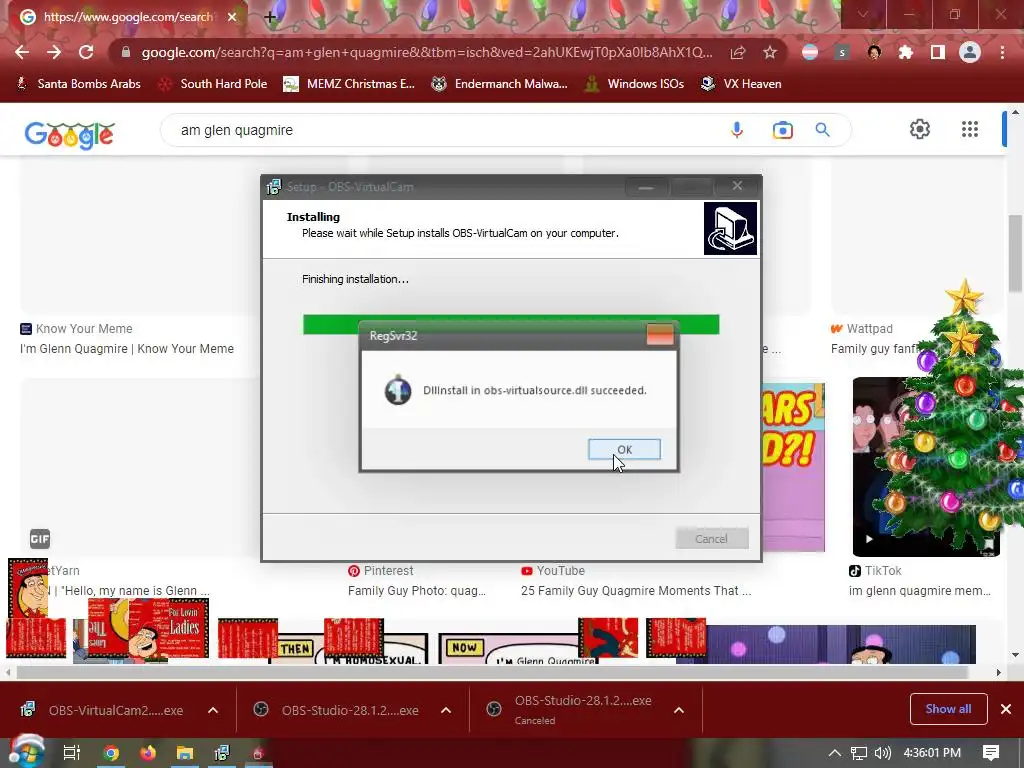
Task: Expand canceled OBS-Studio download chevron
Action: point(679,710)
